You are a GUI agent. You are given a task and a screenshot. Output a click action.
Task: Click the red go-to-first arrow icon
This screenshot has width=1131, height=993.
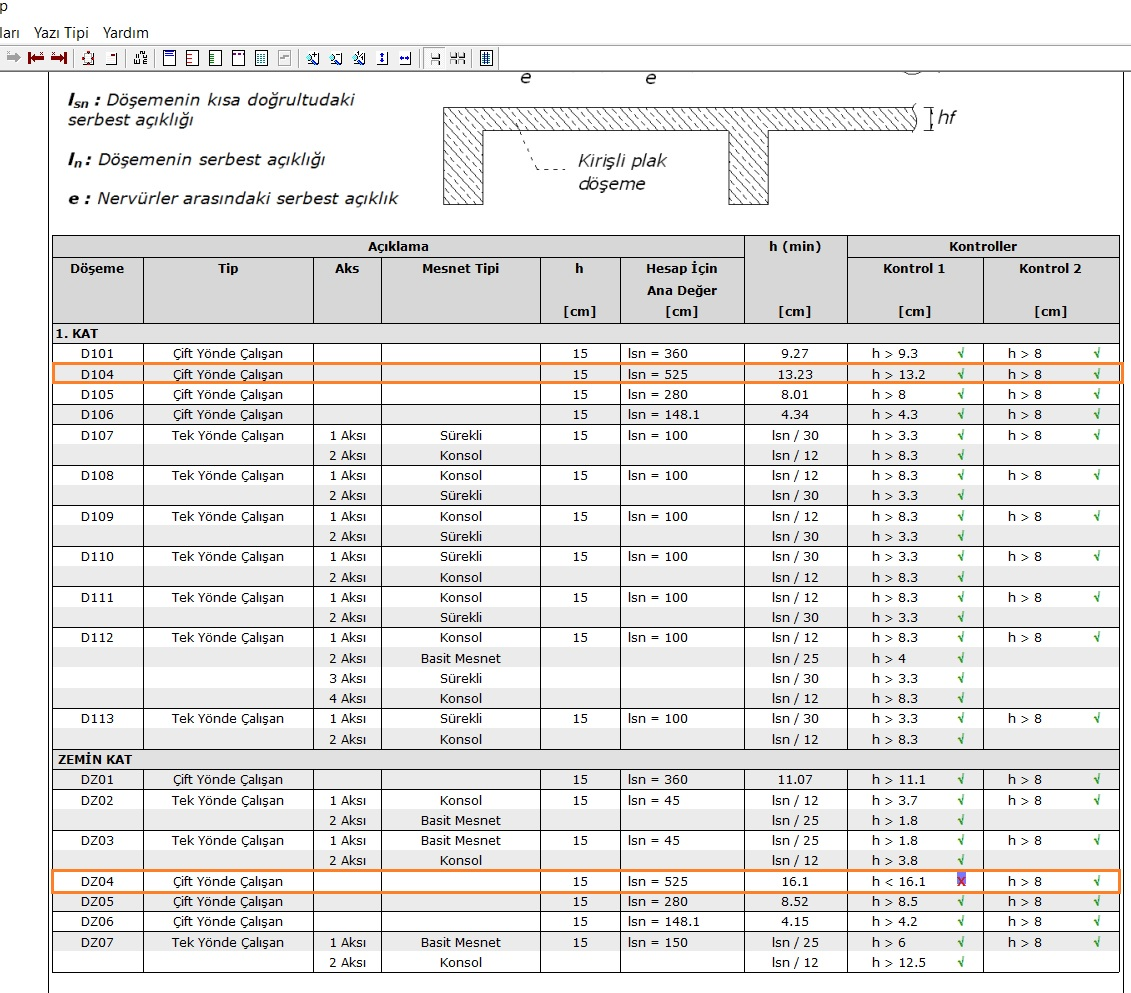click(x=36, y=58)
